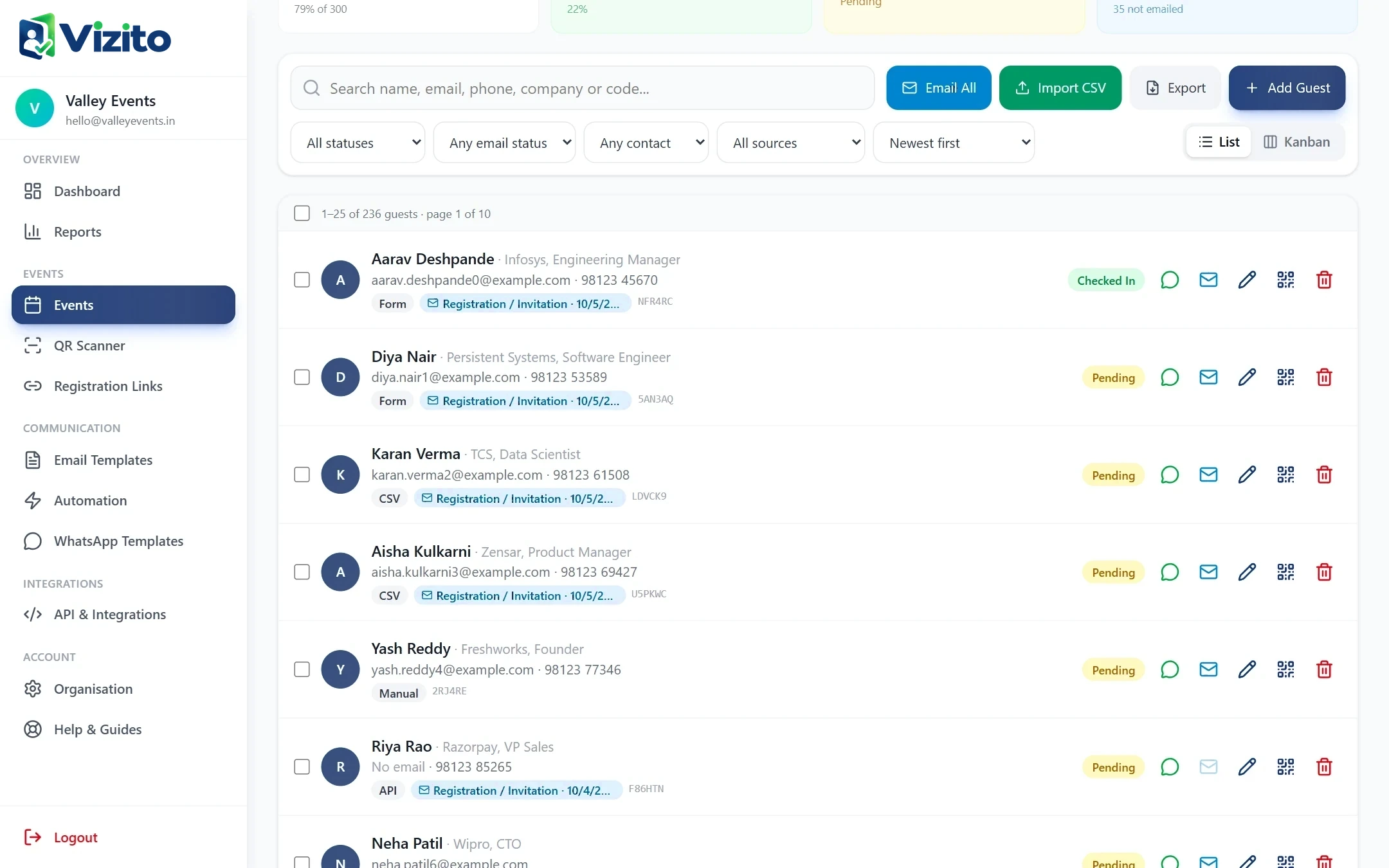Select Aisha Kulkarni's row checkbox
The height and width of the screenshot is (868, 1389).
302,572
